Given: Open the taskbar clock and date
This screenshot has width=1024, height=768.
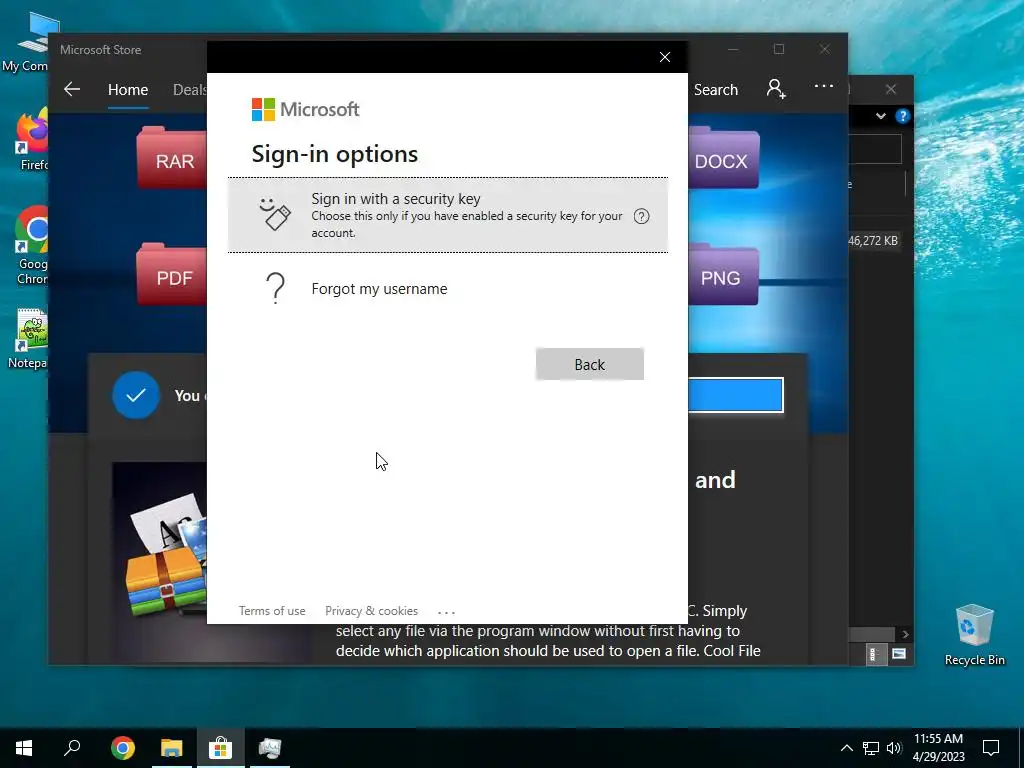Looking at the screenshot, I should [x=938, y=748].
